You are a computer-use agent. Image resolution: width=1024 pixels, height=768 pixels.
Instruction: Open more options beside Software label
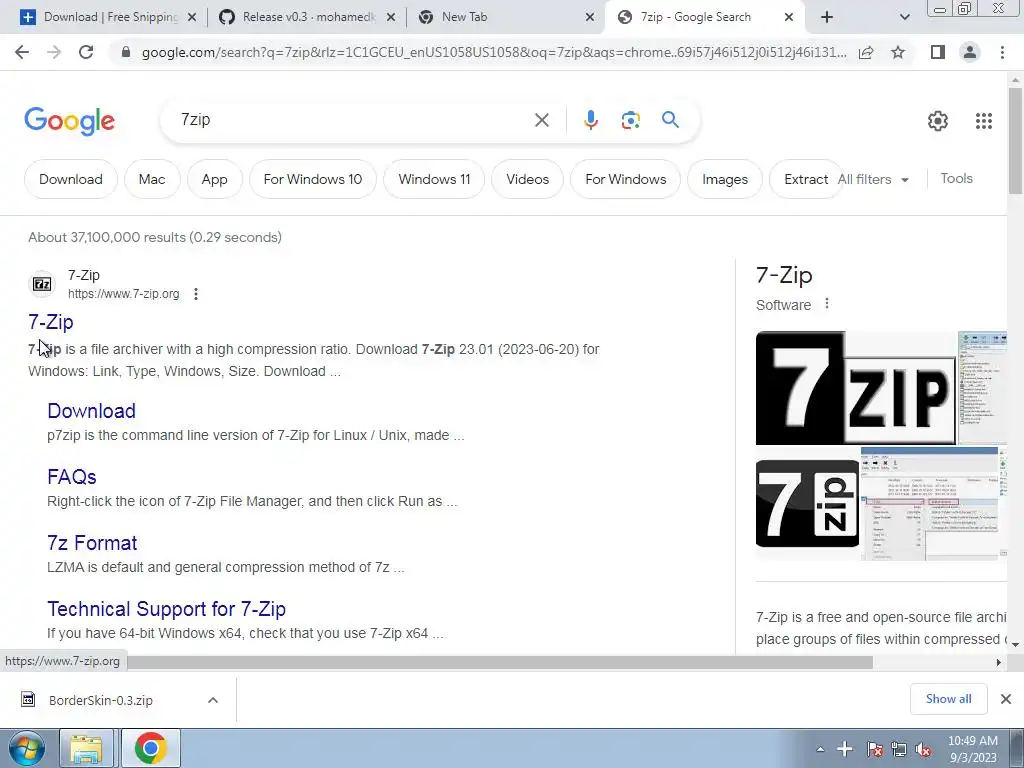click(x=827, y=304)
